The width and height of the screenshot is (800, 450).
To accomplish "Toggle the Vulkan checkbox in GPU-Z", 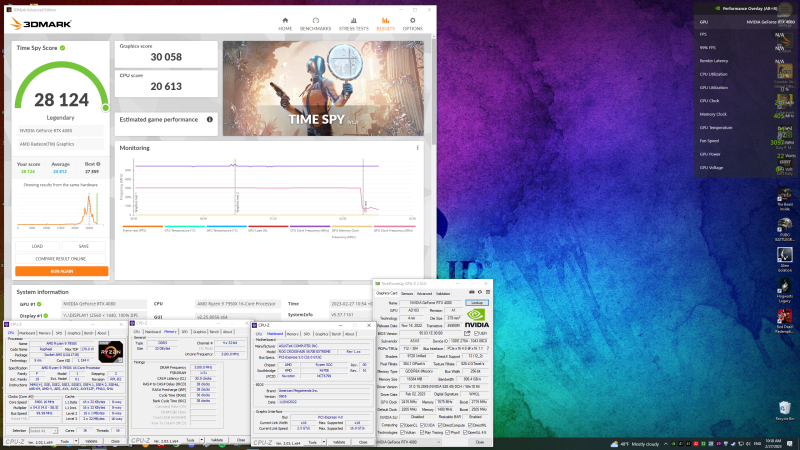I will pos(403,432).
